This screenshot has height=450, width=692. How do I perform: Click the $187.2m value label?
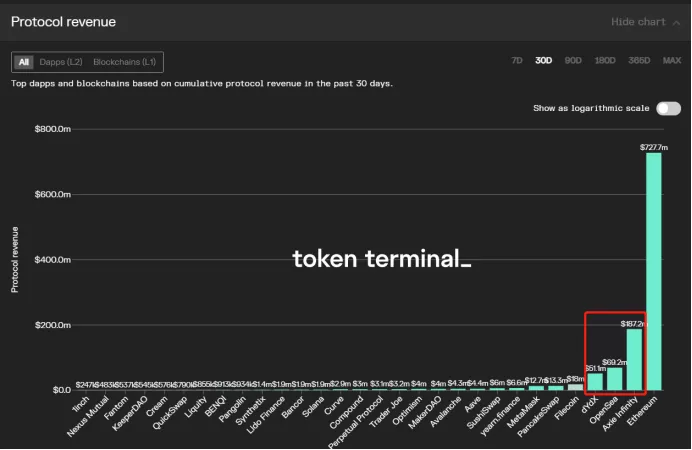(634, 324)
